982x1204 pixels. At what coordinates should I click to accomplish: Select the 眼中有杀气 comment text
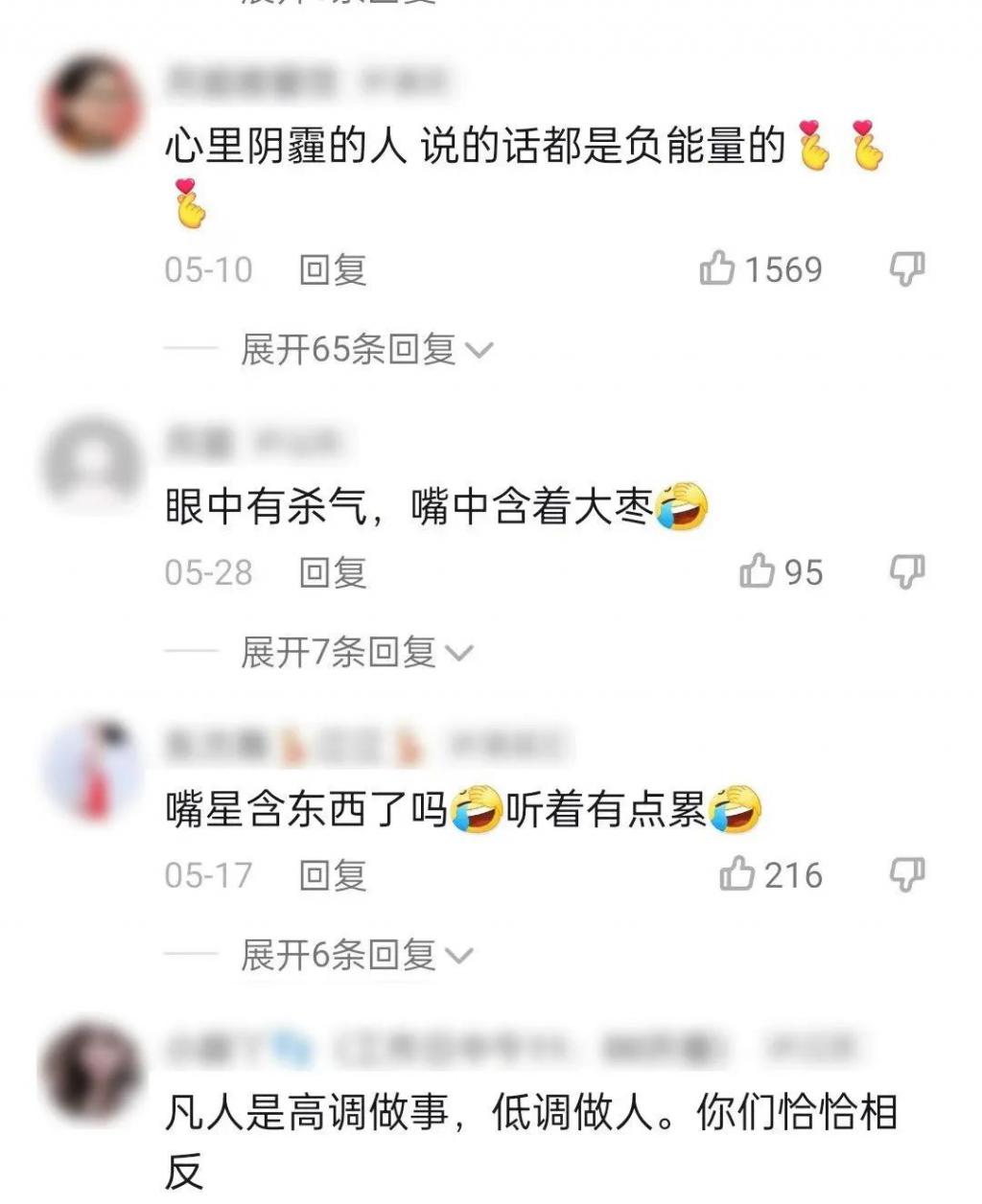pyautogui.click(x=436, y=507)
